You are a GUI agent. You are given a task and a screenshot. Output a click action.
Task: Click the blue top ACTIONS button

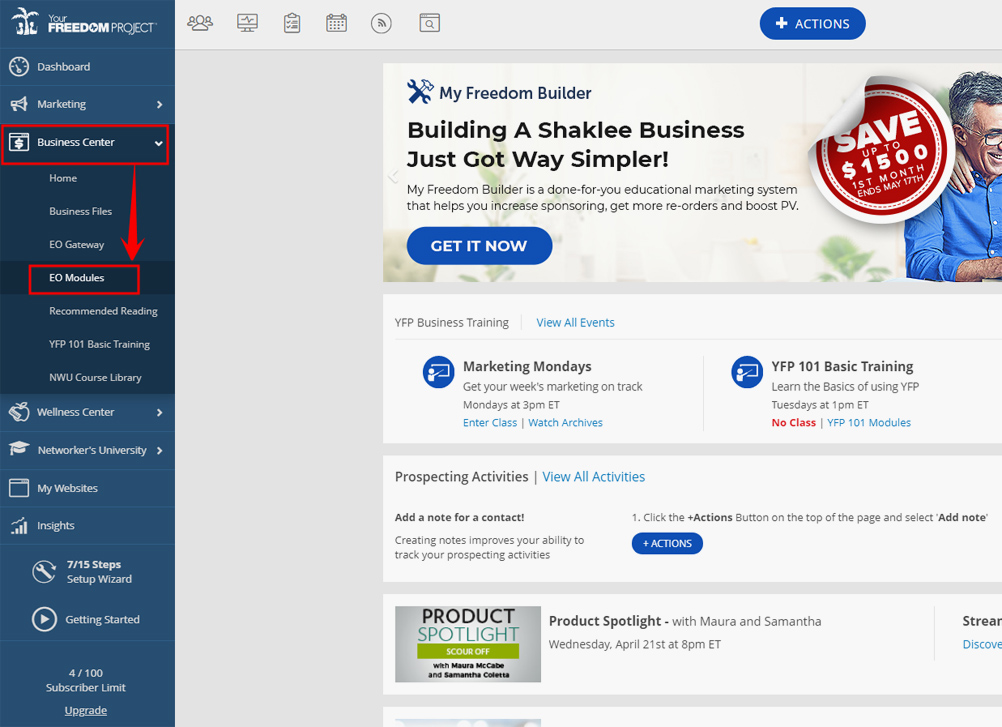coord(812,24)
